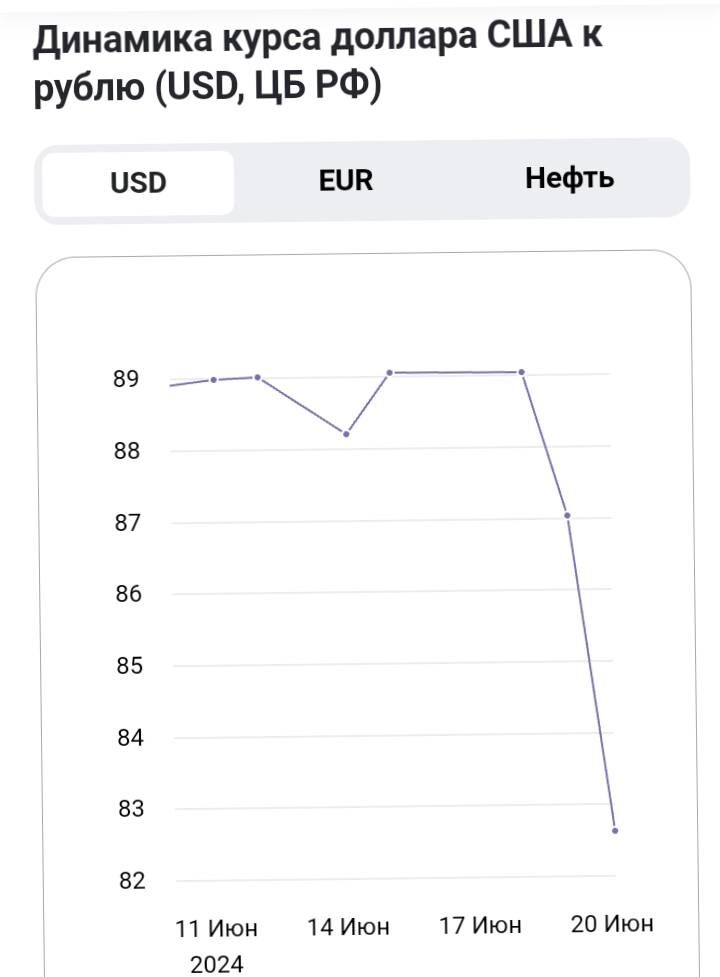Click the 14 Июн axis label

tap(348, 927)
